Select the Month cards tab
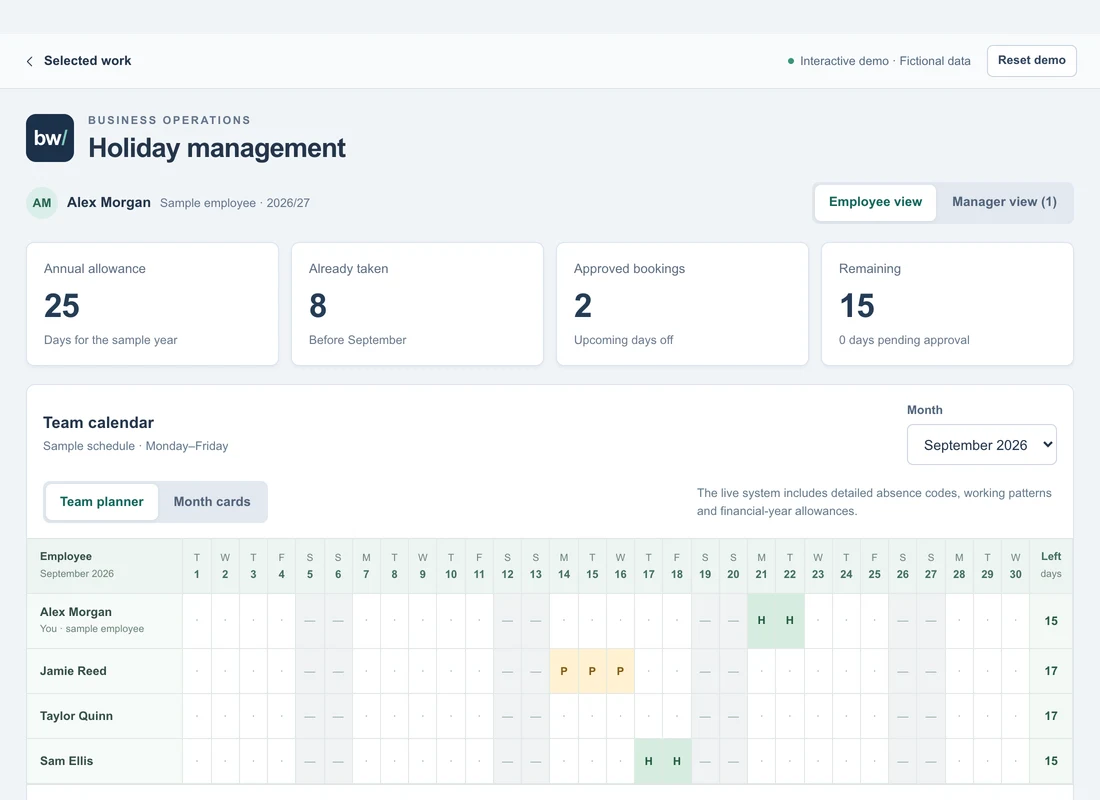Image resolution: width=1100 pixels, height=800 pixels. tap(212, 502)
